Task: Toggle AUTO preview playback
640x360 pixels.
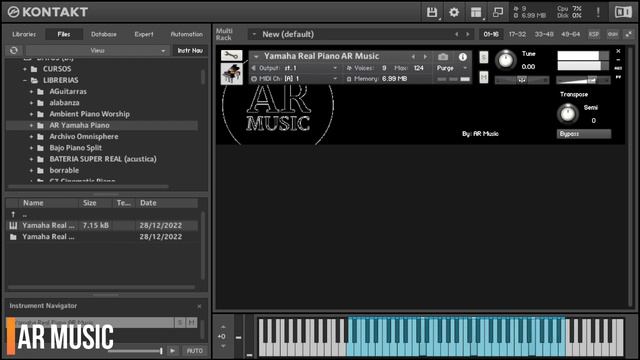Action: [194, 351]
